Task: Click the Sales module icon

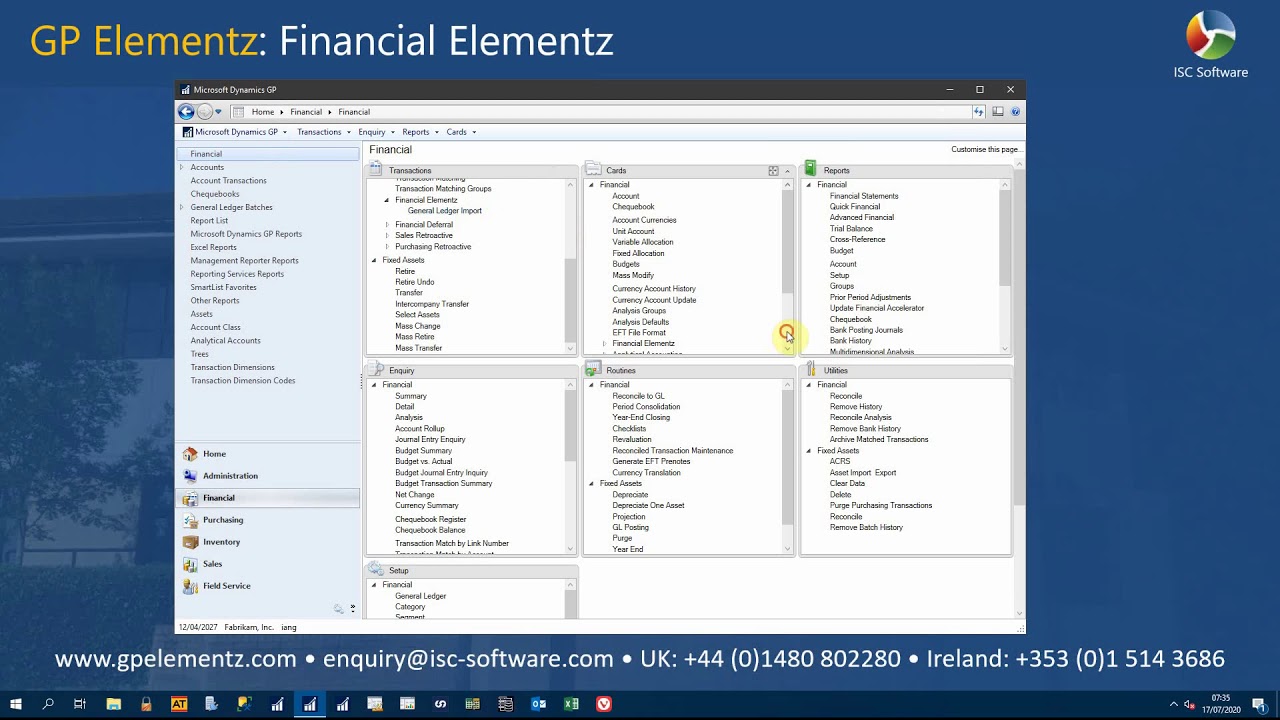Action: coord(190,564)
